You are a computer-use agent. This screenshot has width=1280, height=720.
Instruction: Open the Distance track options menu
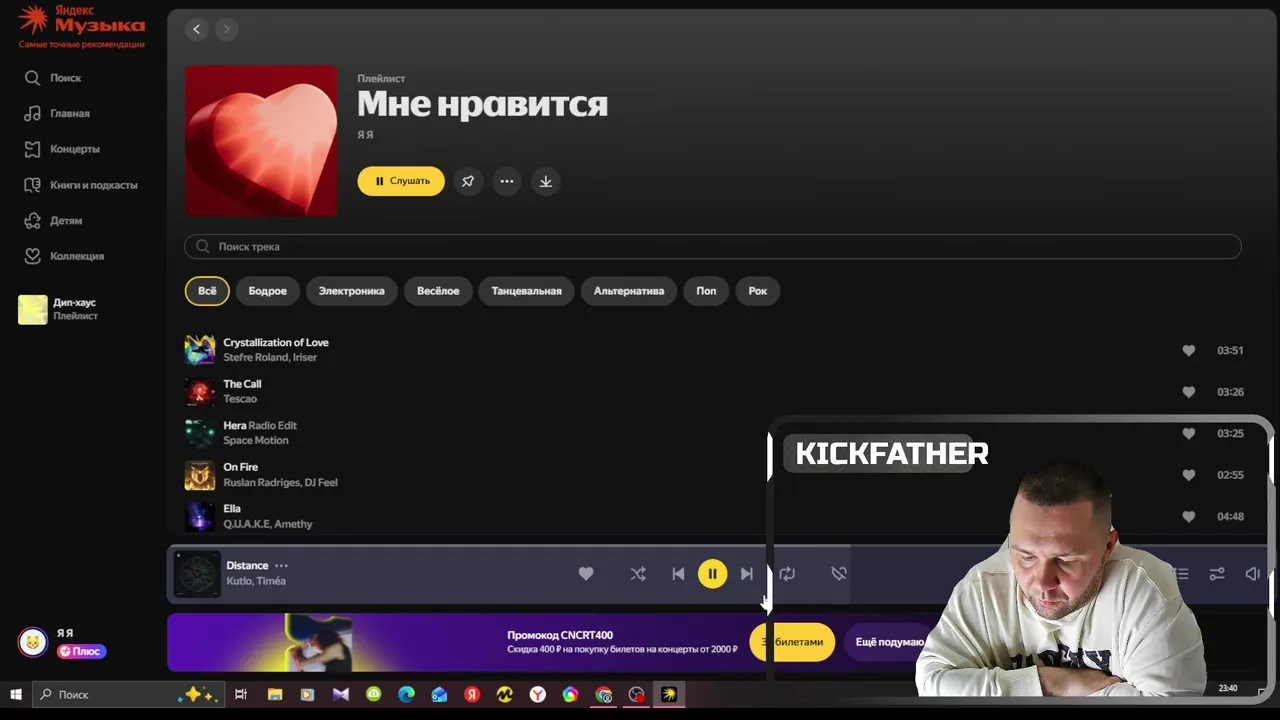281,566
